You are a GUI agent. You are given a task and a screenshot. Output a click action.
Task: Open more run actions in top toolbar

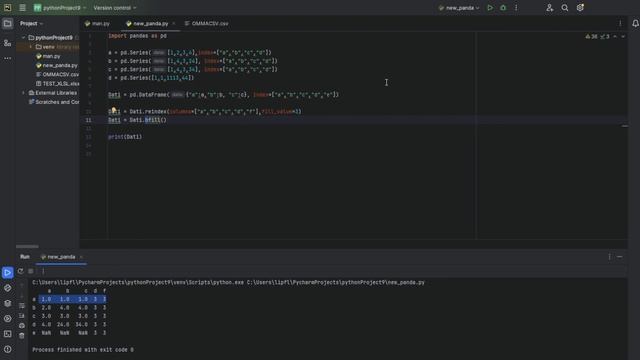click(516, 8)
